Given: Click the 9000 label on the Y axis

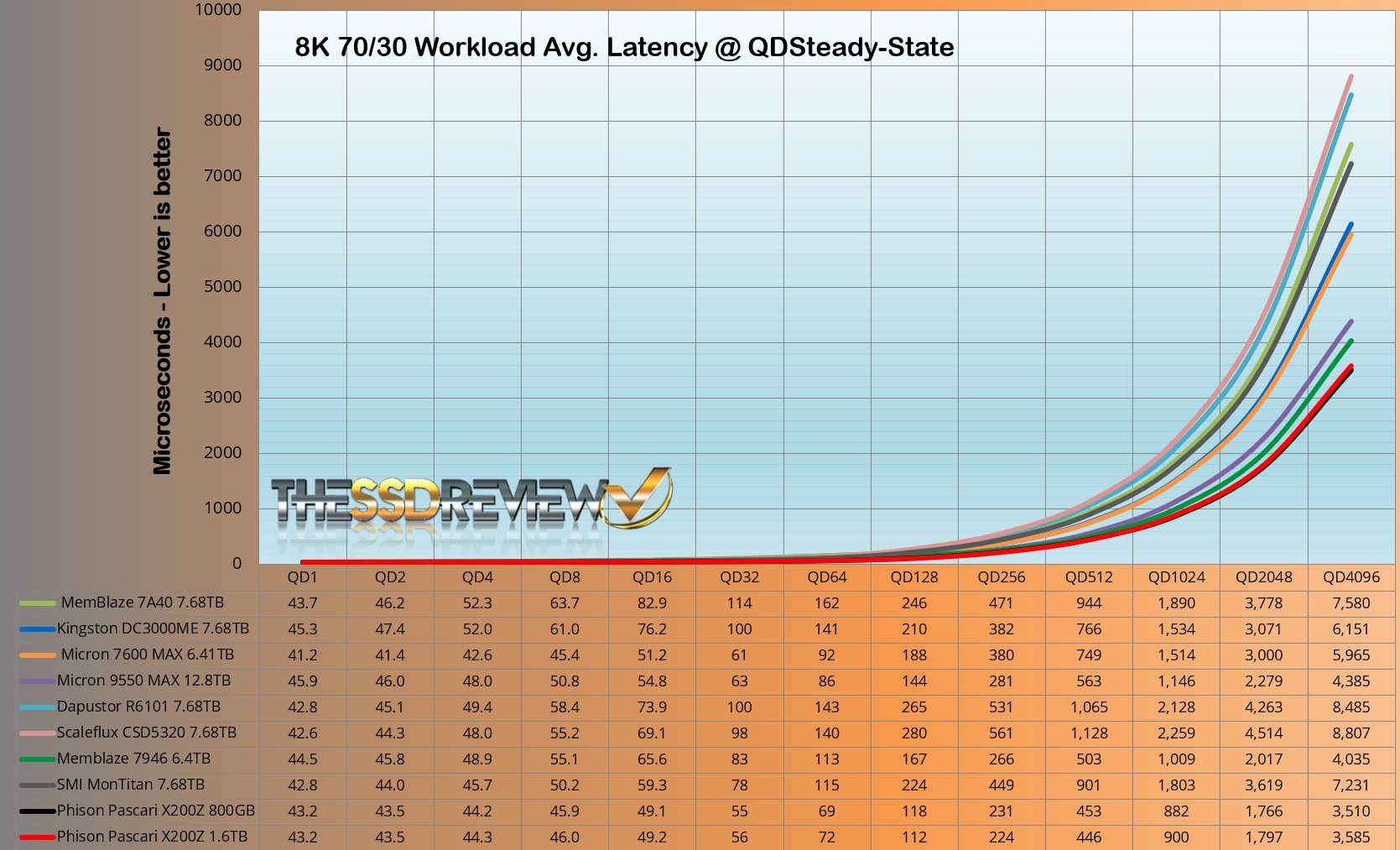Looking at the screenshot, I should 222,65.
